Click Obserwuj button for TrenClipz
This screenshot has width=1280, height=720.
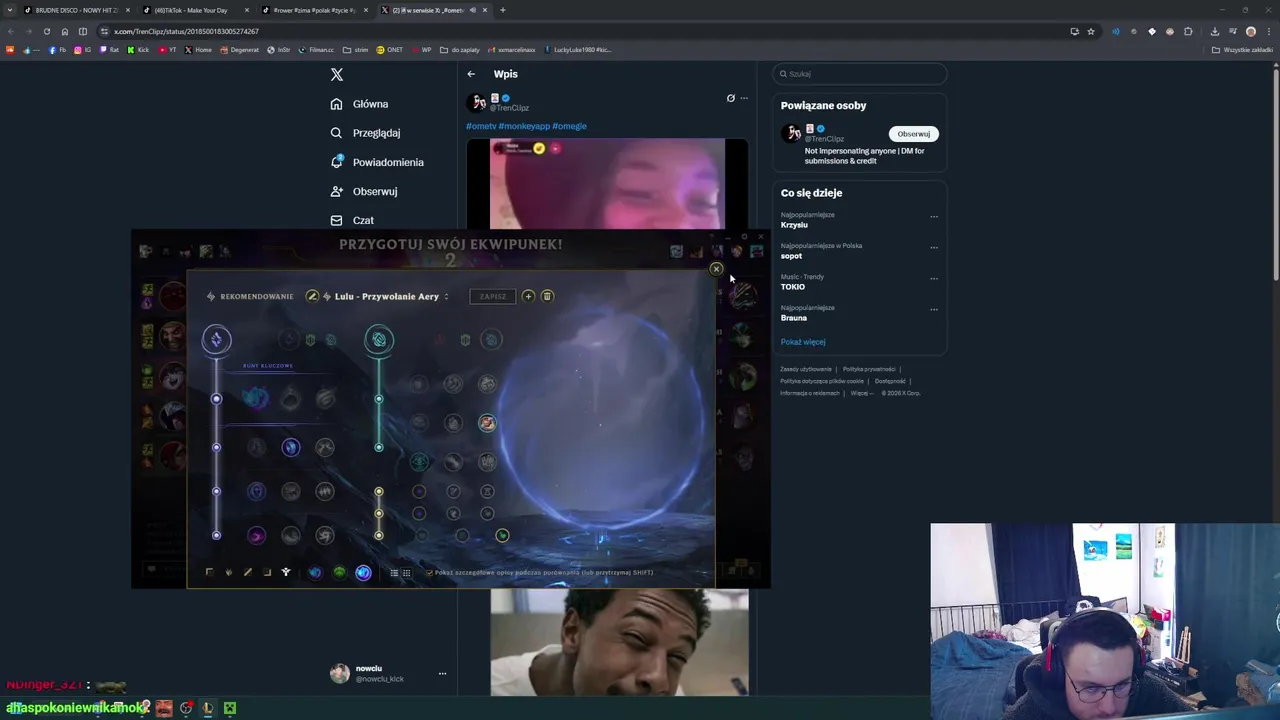click(x=913, y=134)
